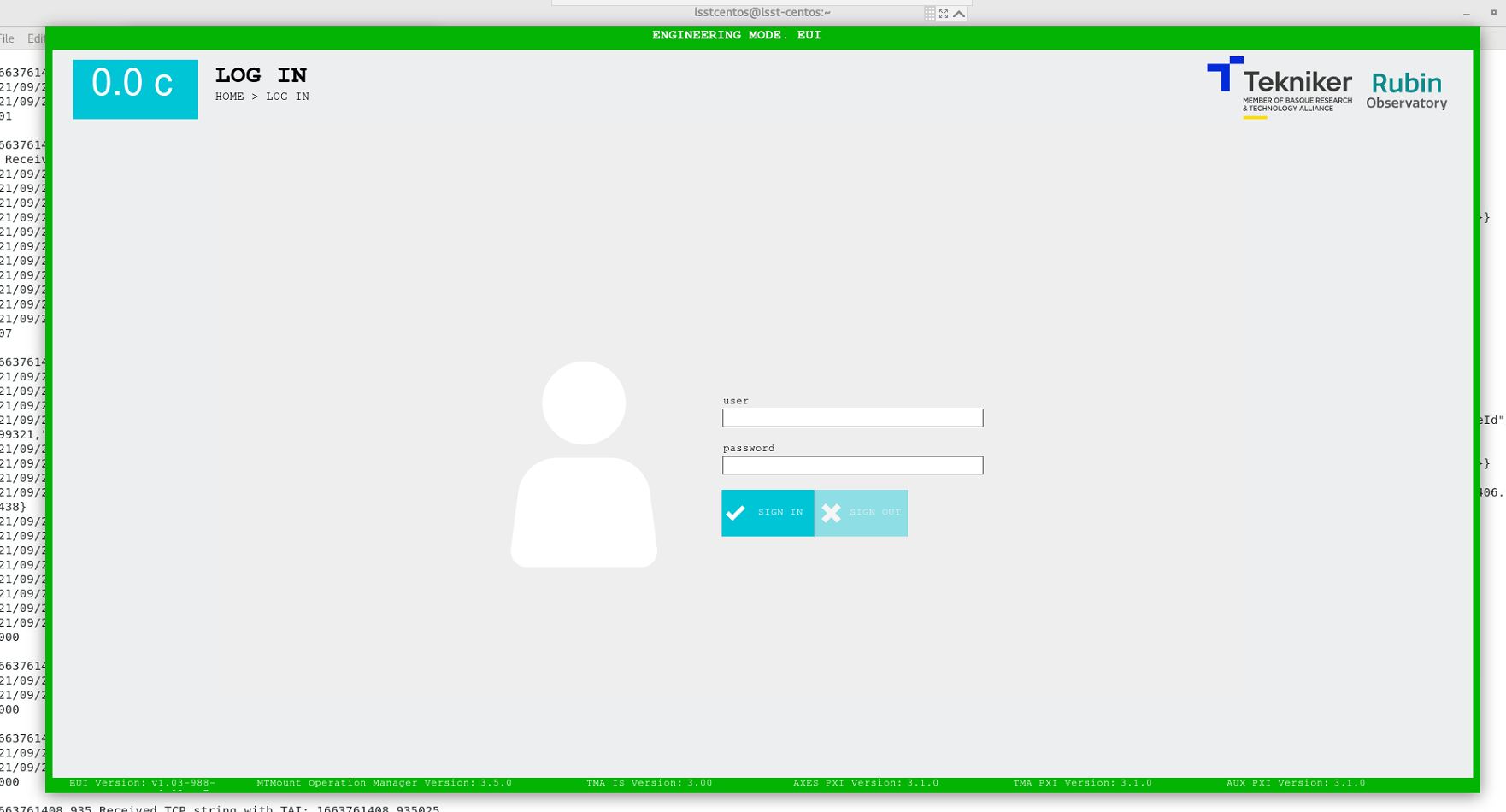
Task: Click the 0.0 c temperature tile
Action: [135, 89]
